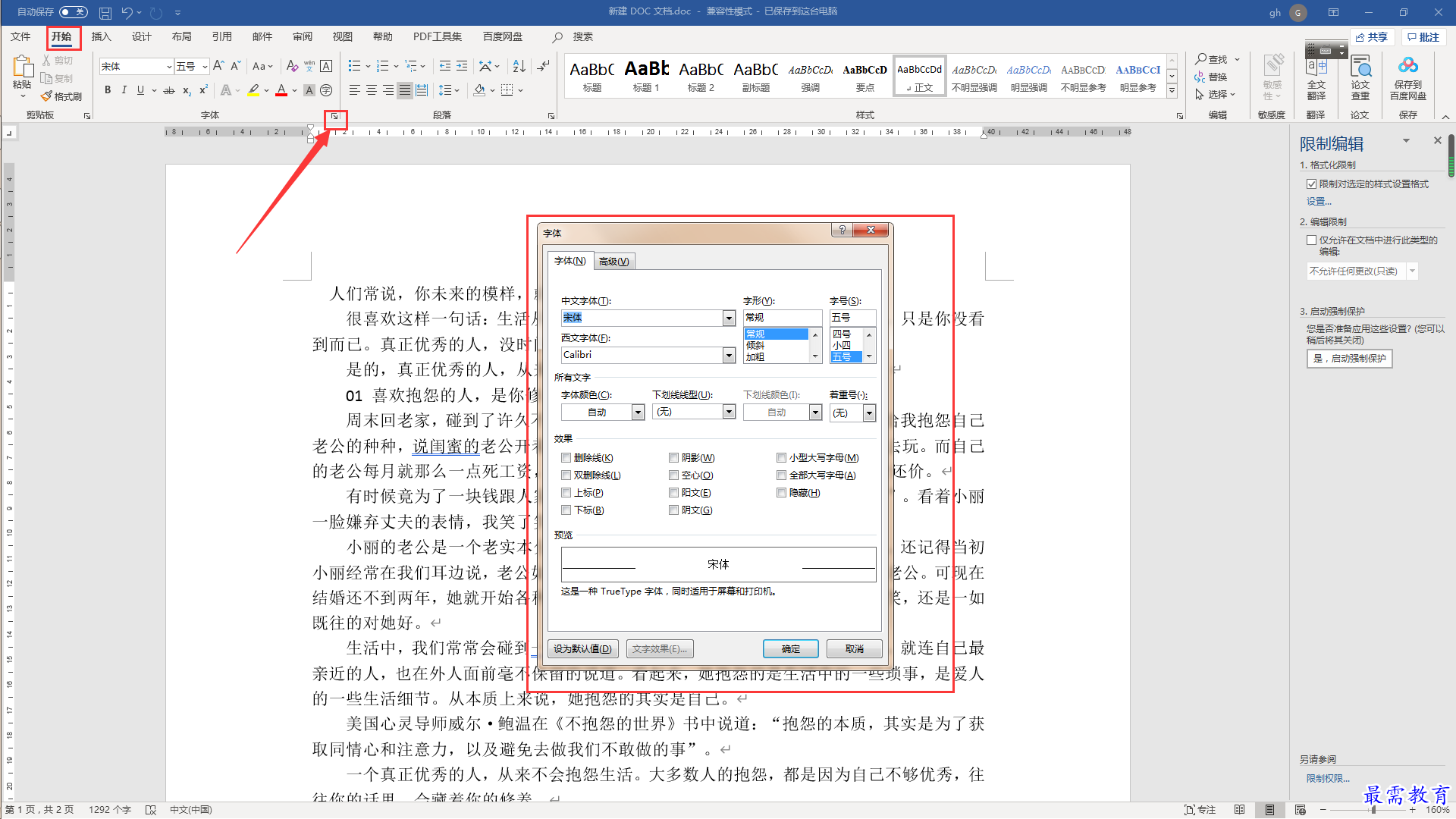This screenshot has height=819, width=1456.
Task: Open the 下划线线型 underline style dropdown
Action: [x=729, y=412]
